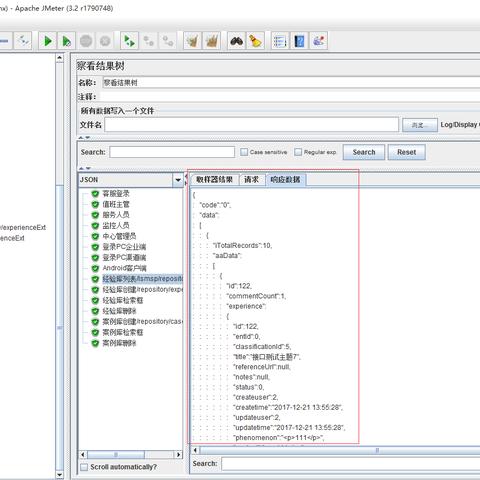Select 经验库创建 sample result
Image resolution: width=480 pixels, height=480 pixels.
click(142, 290)
